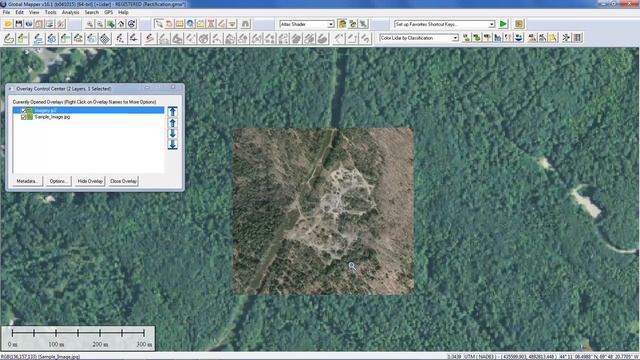Click the Zoom Out toolbar icon

[x=100, y=24]
